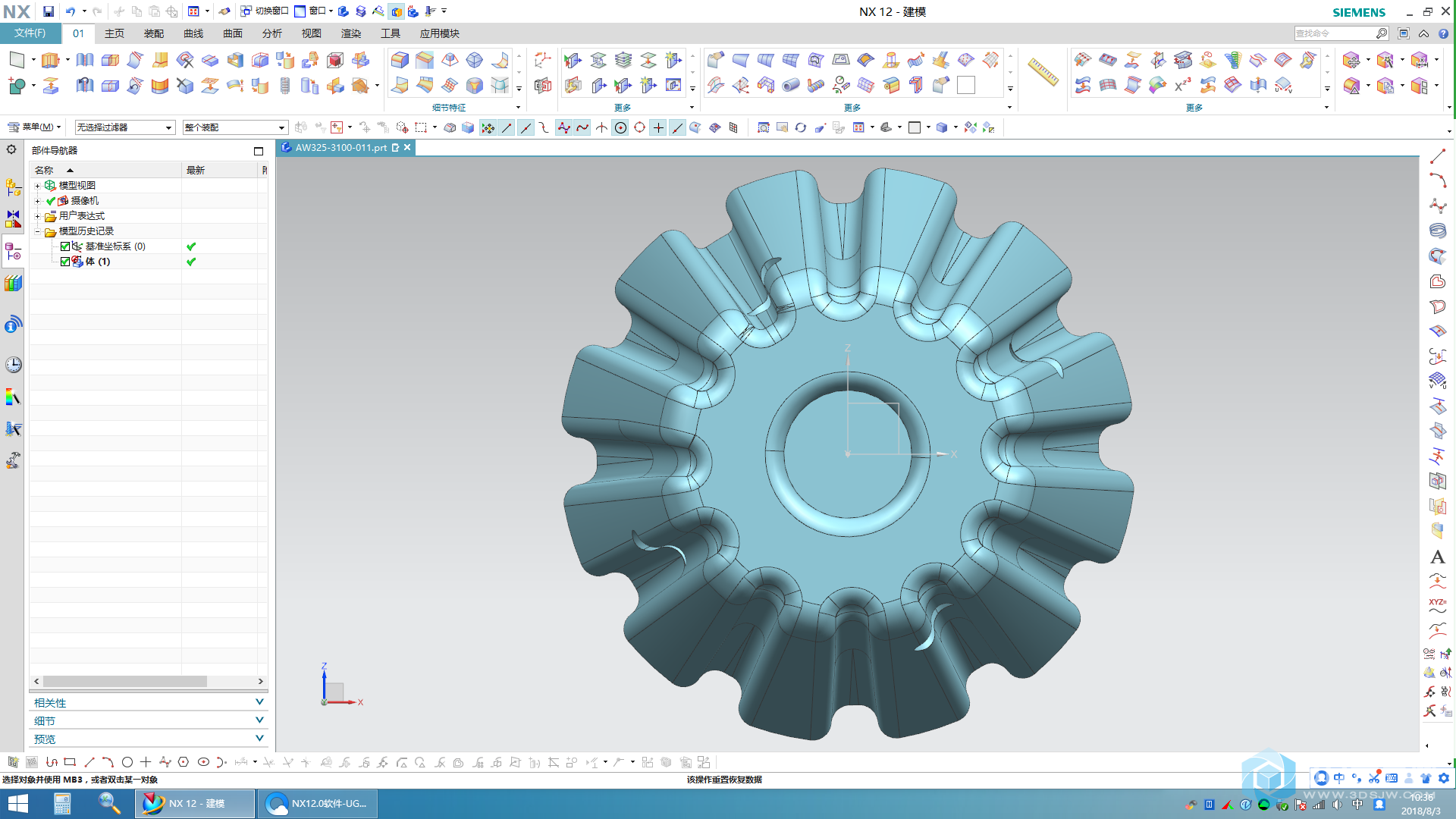Click the 切换窗口 button
The height and width of the screenshot is (819, 1456).
[265, 11]
